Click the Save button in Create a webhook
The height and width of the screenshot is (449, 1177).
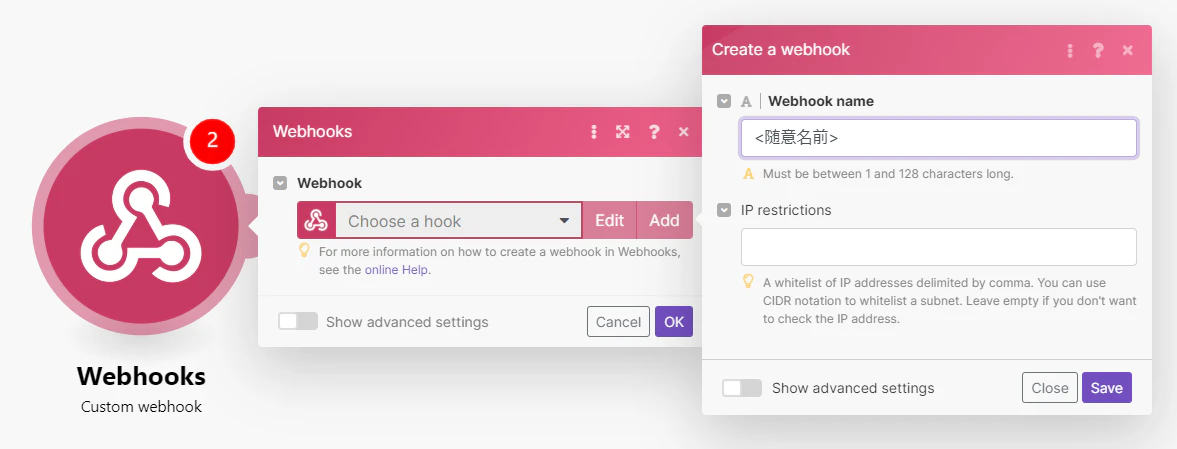coord(1106,387)
